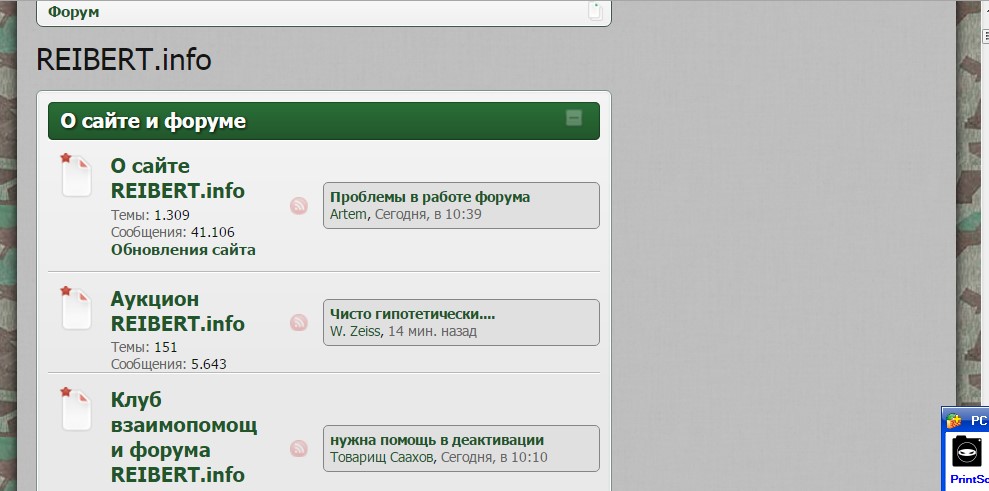Click the page icon in the Форум bar
This screenshot has width=989, height=491.
tap(596, 11)
